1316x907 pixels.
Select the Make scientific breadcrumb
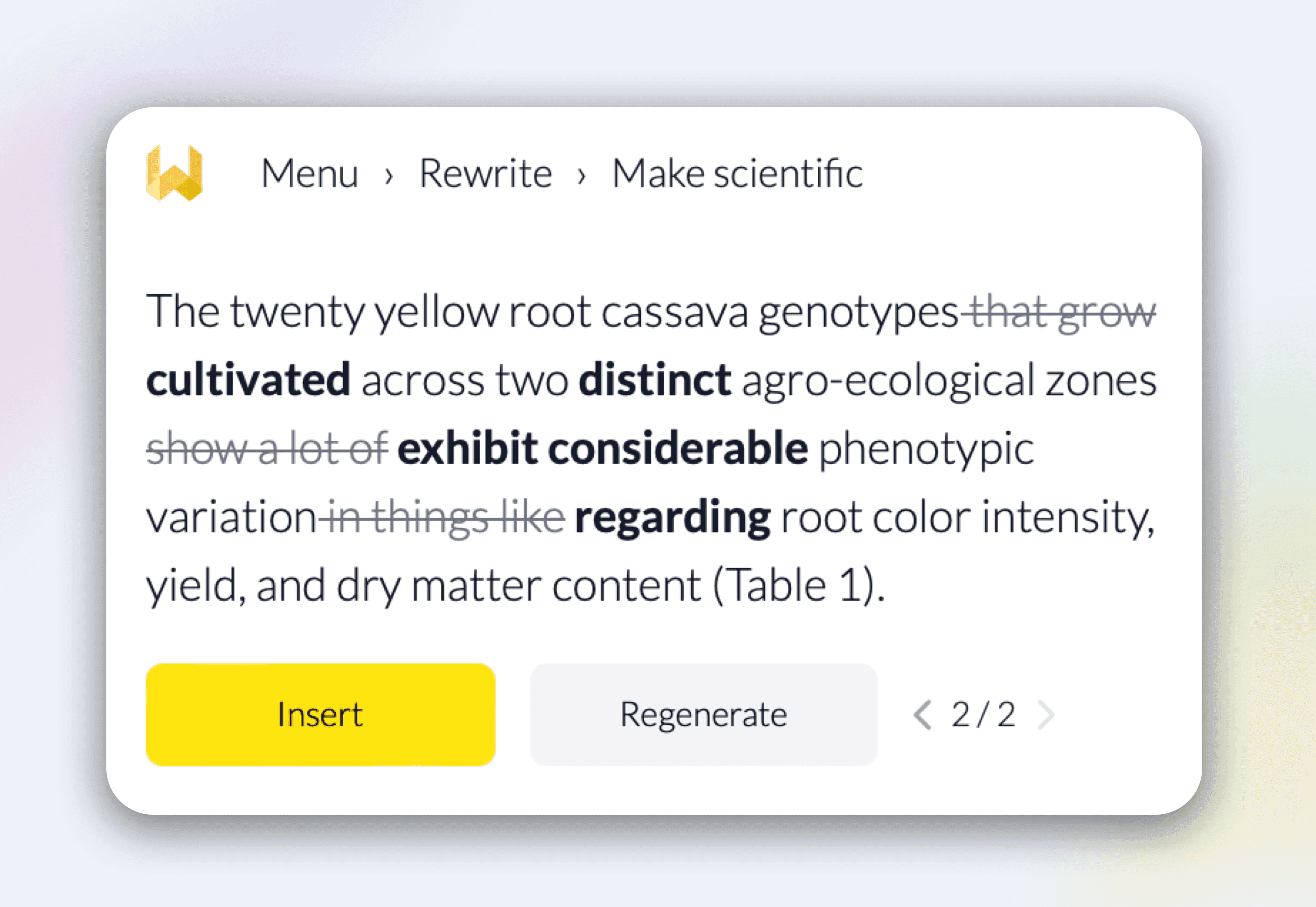point(737,173)
